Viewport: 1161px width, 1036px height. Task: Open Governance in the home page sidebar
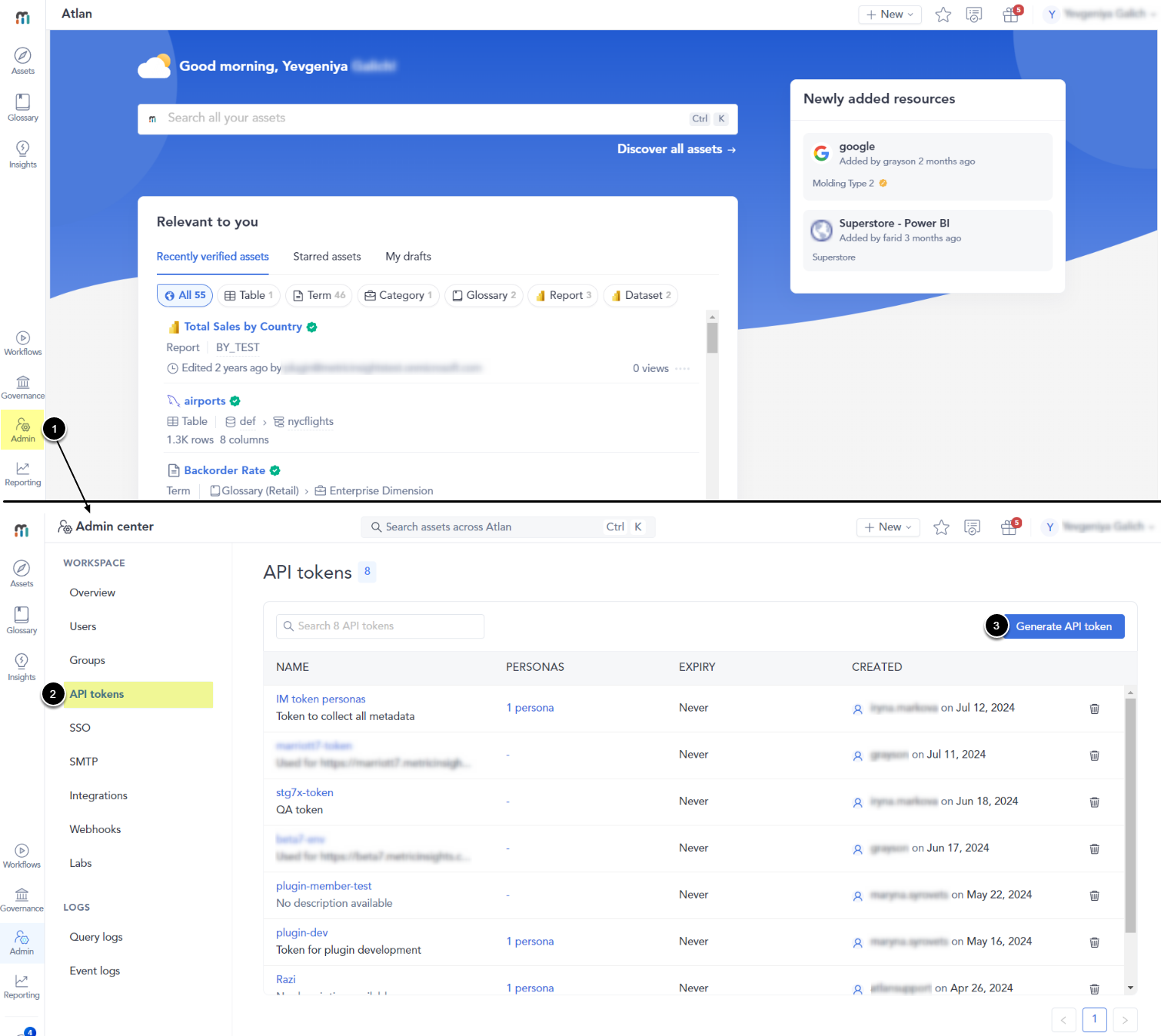coord(23,387)
